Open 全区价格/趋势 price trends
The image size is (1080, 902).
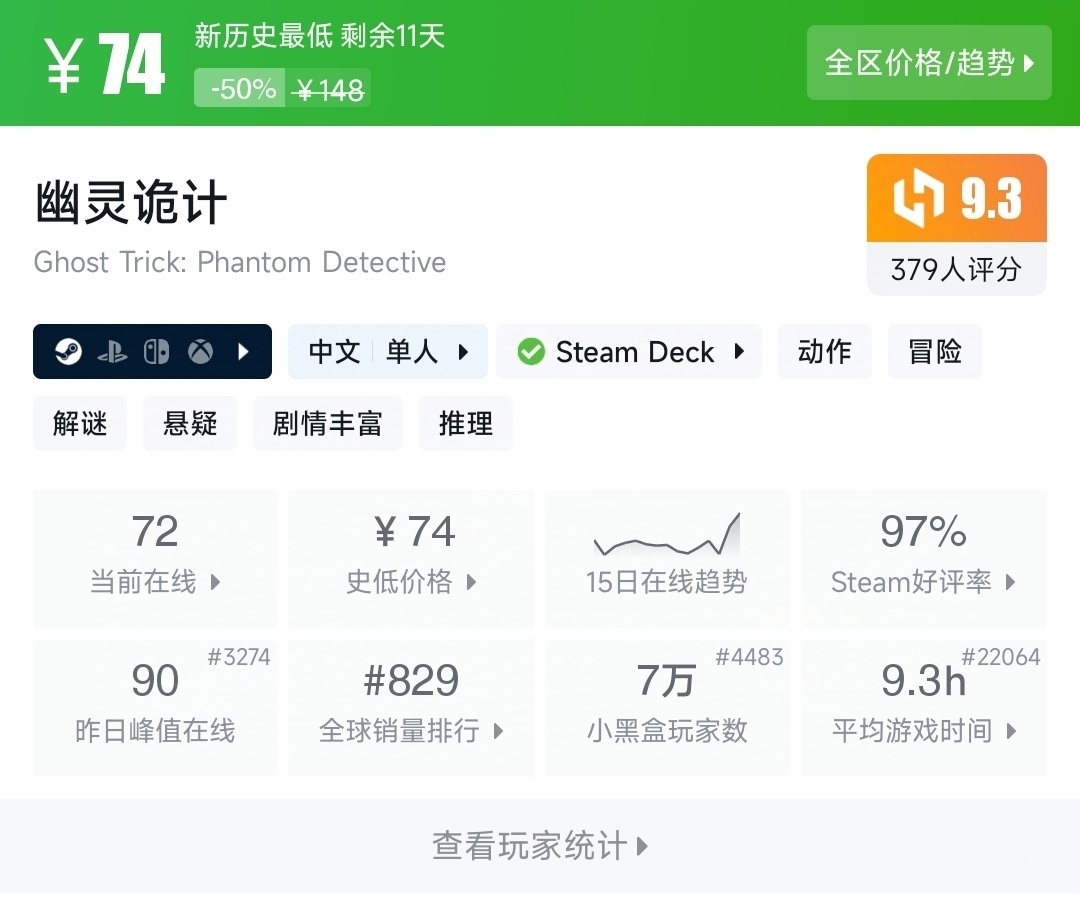click(929, 62)
